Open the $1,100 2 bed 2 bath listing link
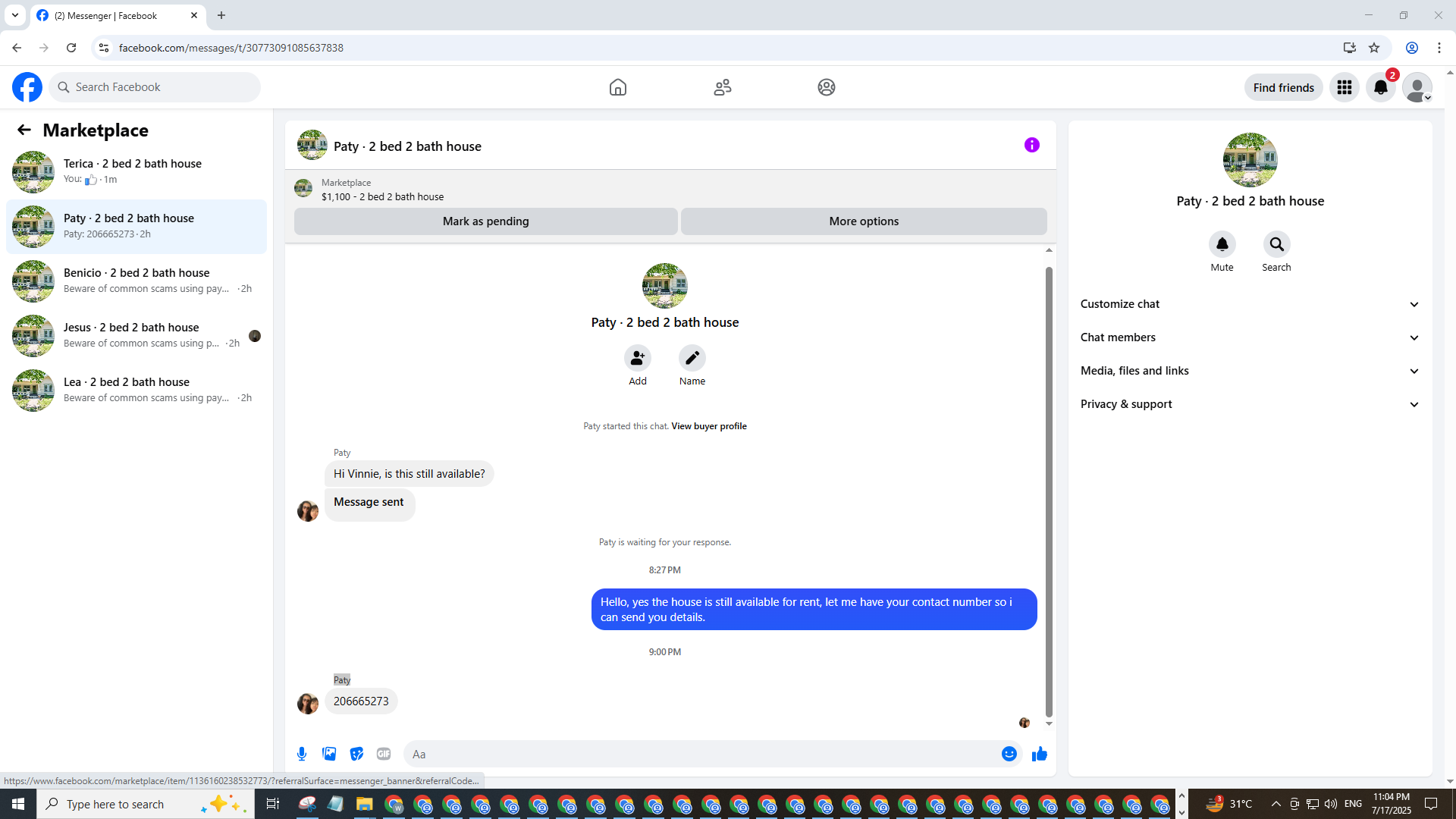Screen dimensions: 1456x819 pyautogui.click(x=383, y=196)
